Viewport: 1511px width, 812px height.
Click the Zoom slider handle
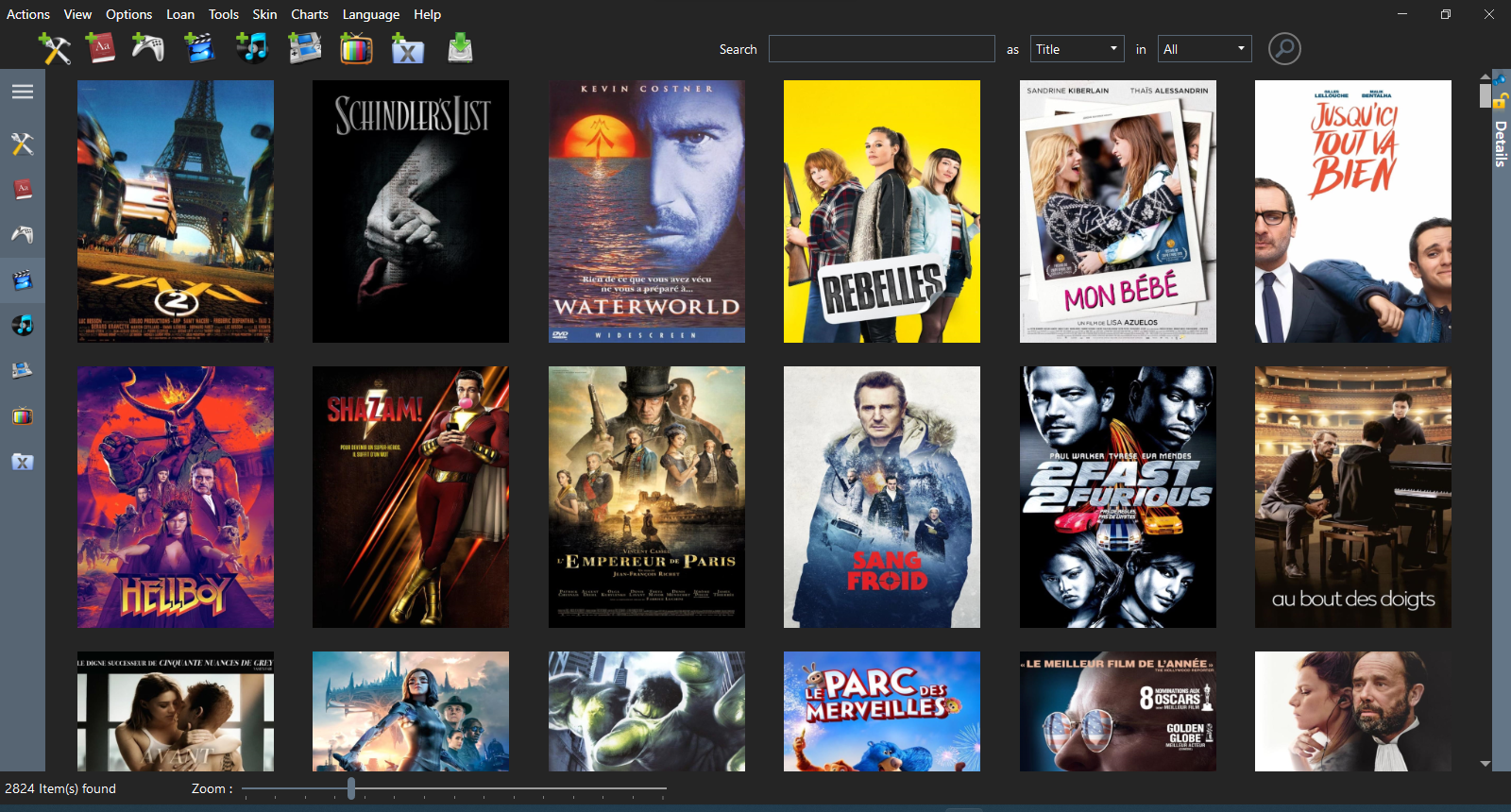tap(351, 788)
